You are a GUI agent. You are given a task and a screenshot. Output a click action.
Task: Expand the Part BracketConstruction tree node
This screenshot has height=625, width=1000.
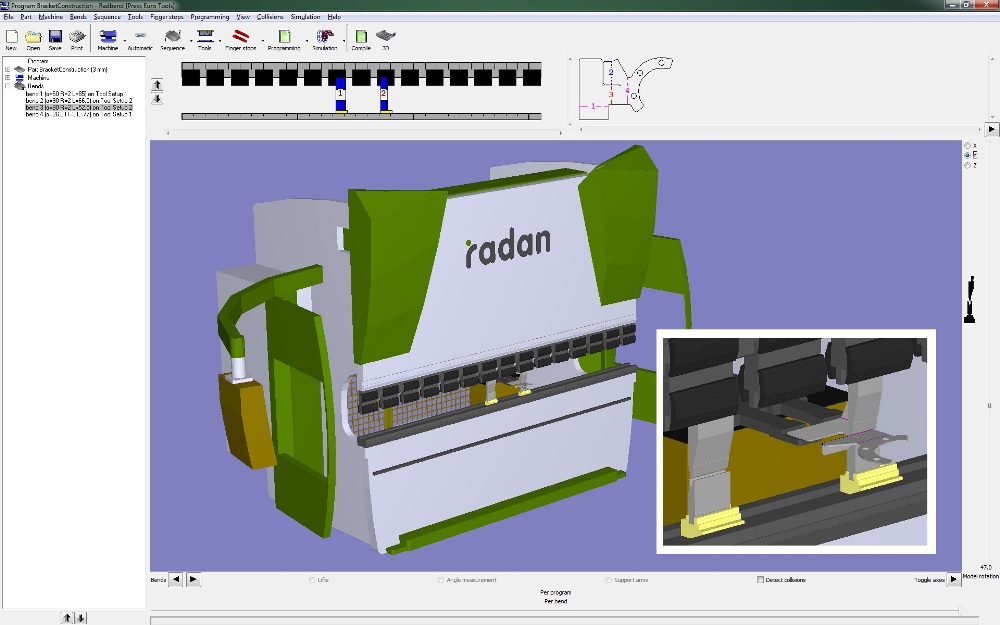tap(8, 69)
